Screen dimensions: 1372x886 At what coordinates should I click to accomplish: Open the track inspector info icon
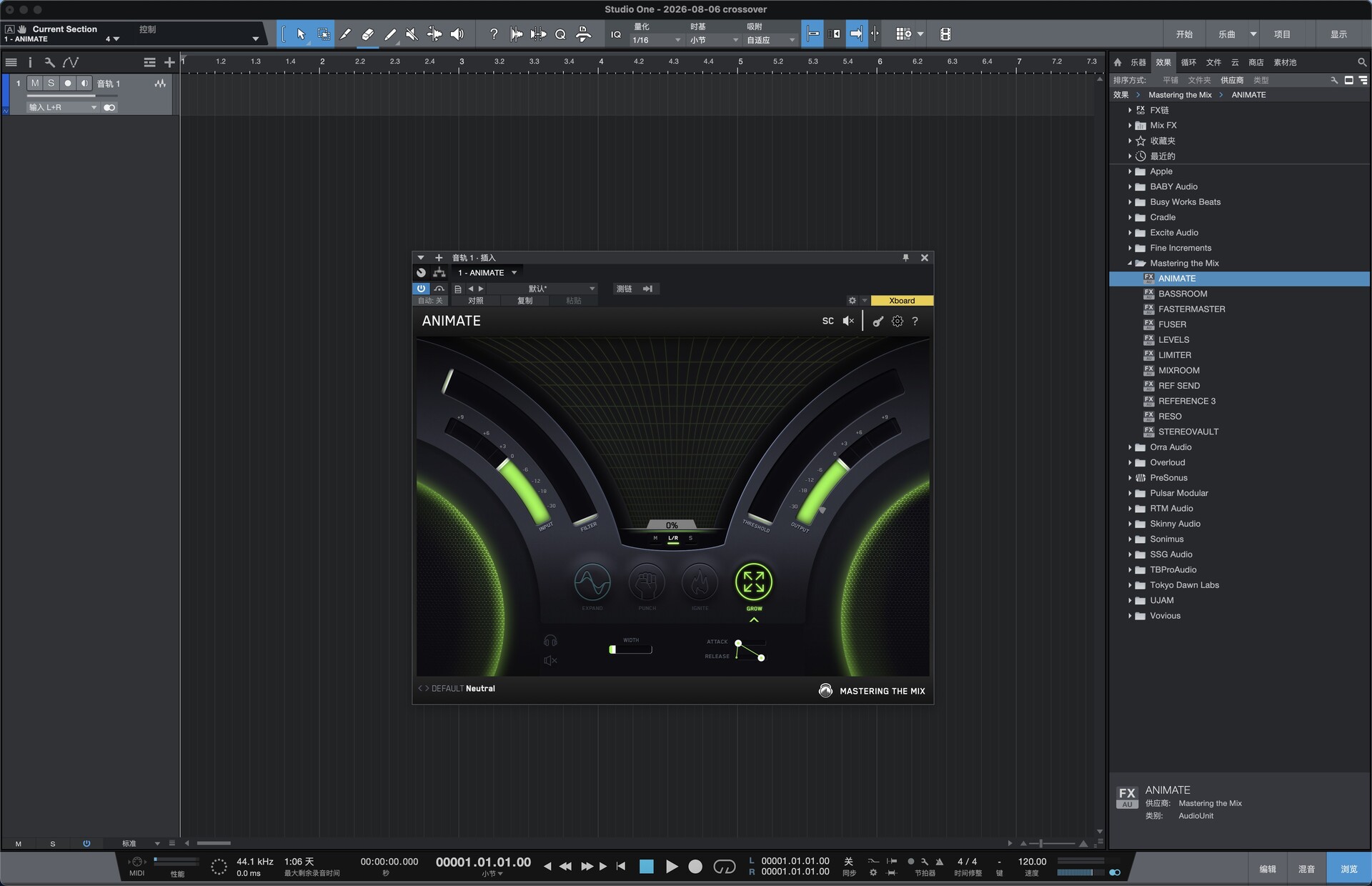point(30,62)
